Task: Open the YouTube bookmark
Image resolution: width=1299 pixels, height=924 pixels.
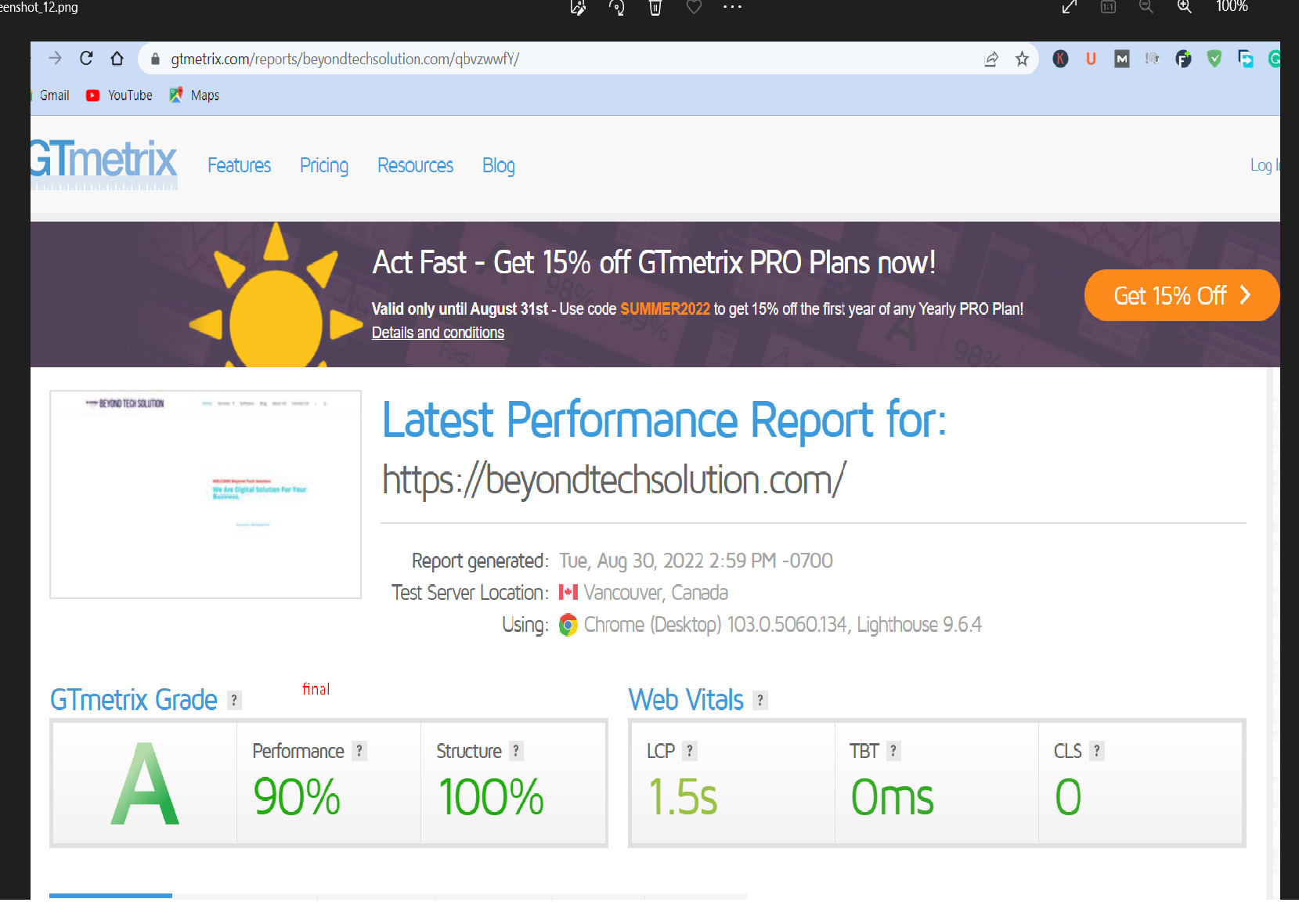Action: point(120,96)
